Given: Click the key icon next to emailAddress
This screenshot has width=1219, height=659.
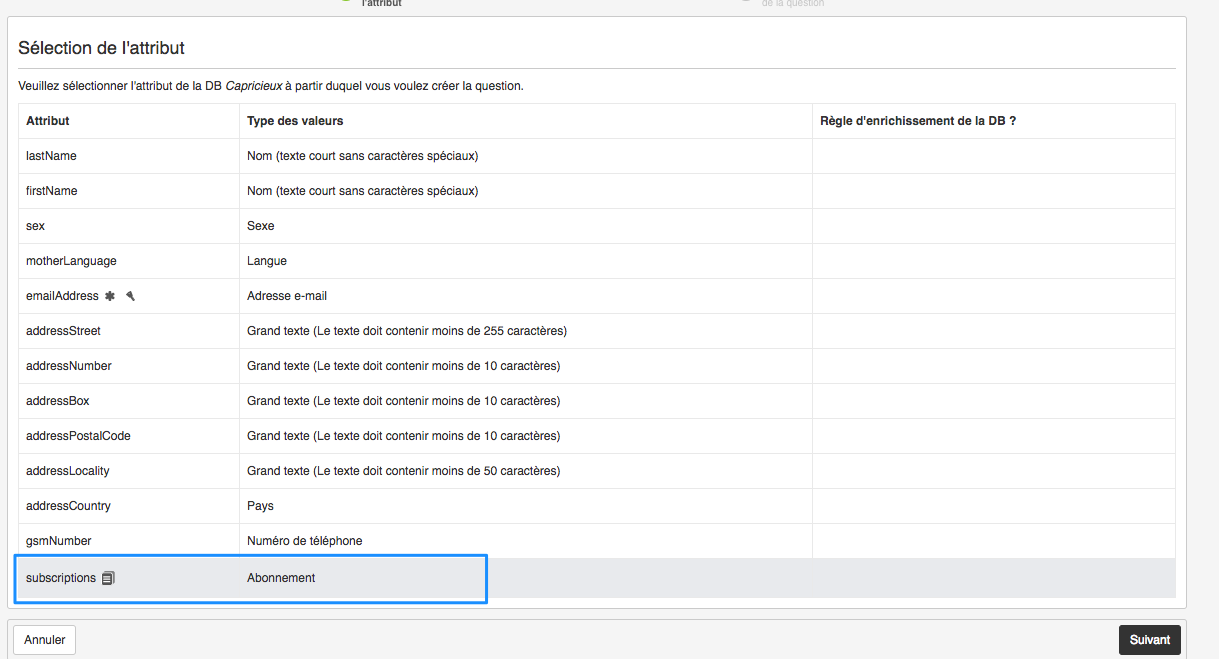Looking at the screenshot, I should point(131,296).
